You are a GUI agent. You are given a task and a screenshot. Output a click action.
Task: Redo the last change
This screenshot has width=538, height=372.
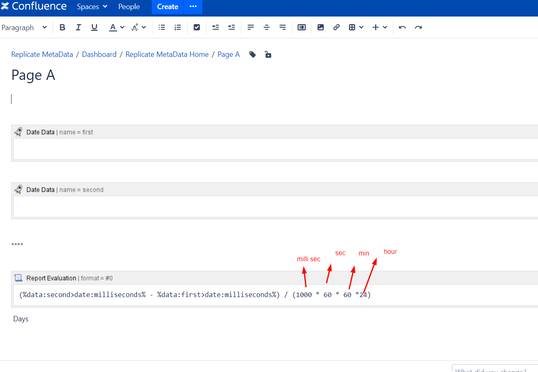pos(418,27)
